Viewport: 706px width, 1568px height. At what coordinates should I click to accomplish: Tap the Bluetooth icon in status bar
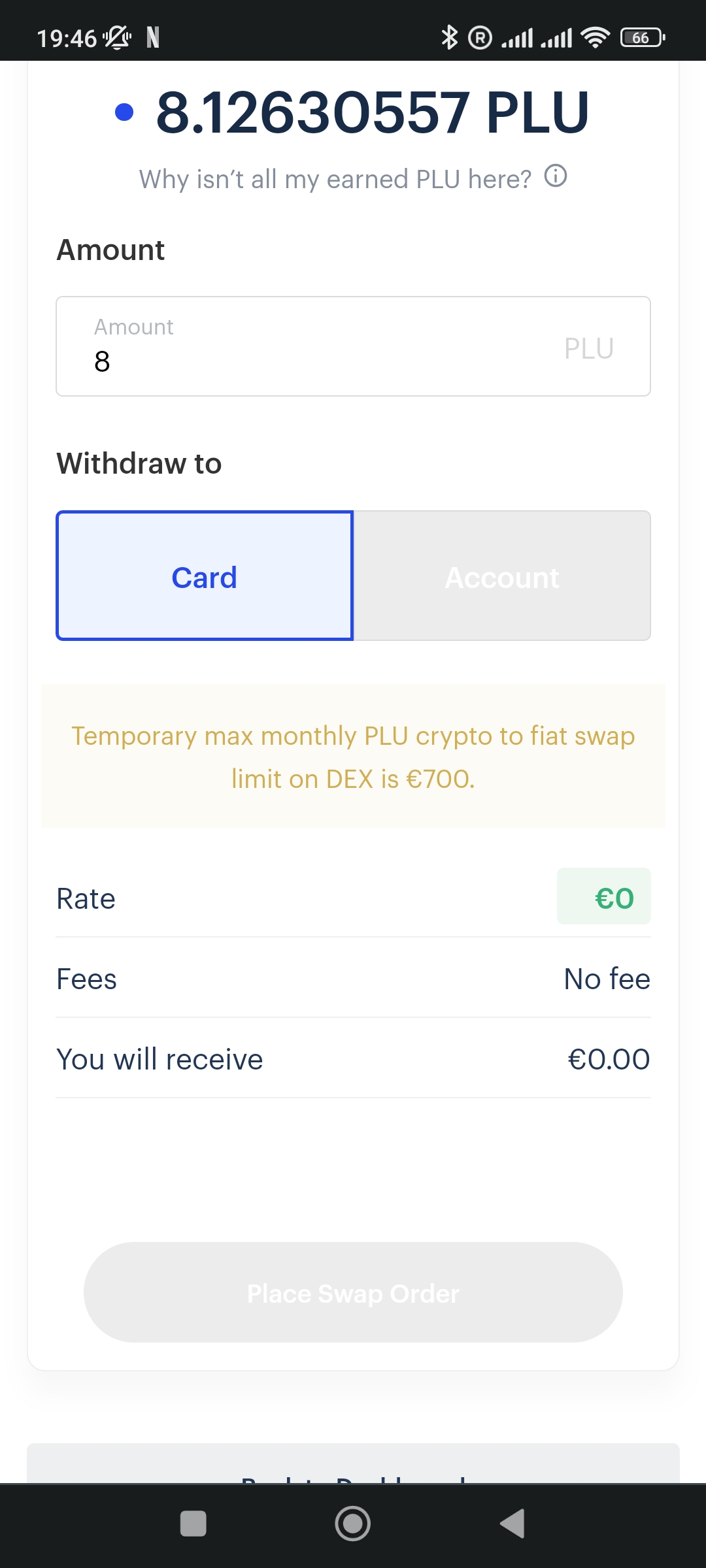click(x=449, y=37)
